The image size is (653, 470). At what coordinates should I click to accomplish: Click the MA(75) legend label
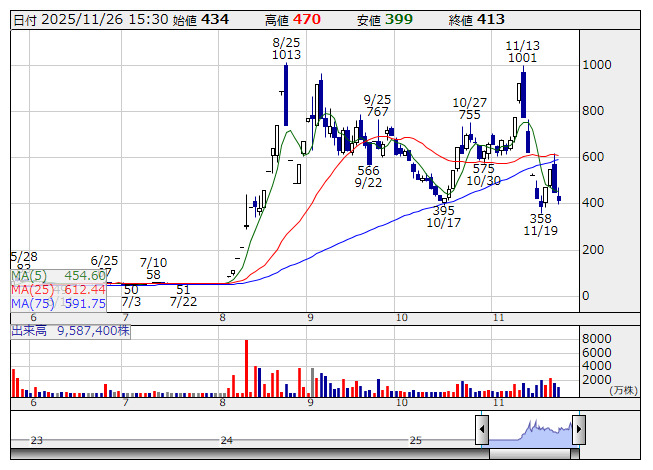click(x=33, y=303)
